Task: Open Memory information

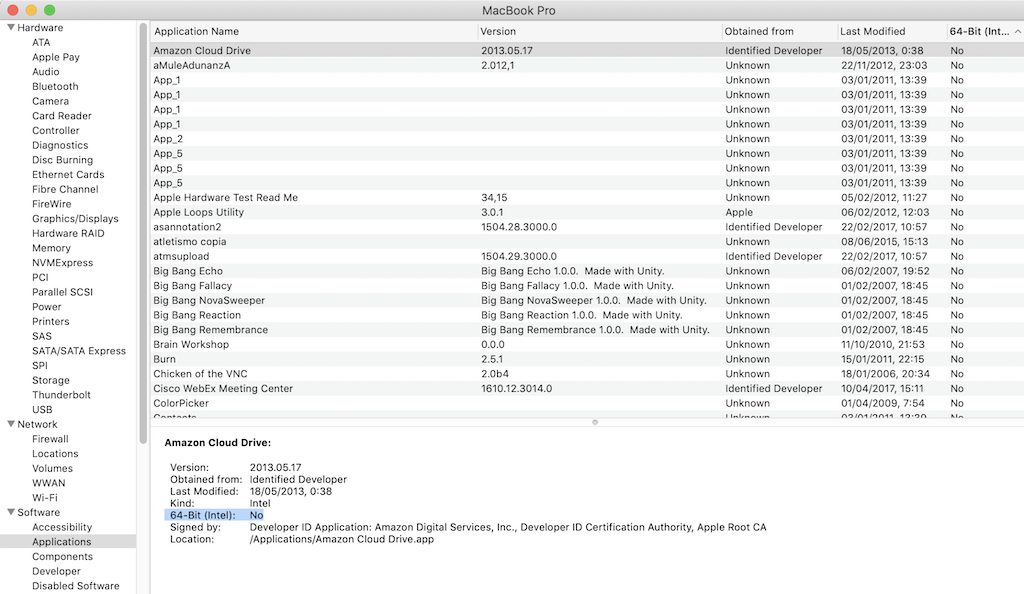Action: coord(51,248)
